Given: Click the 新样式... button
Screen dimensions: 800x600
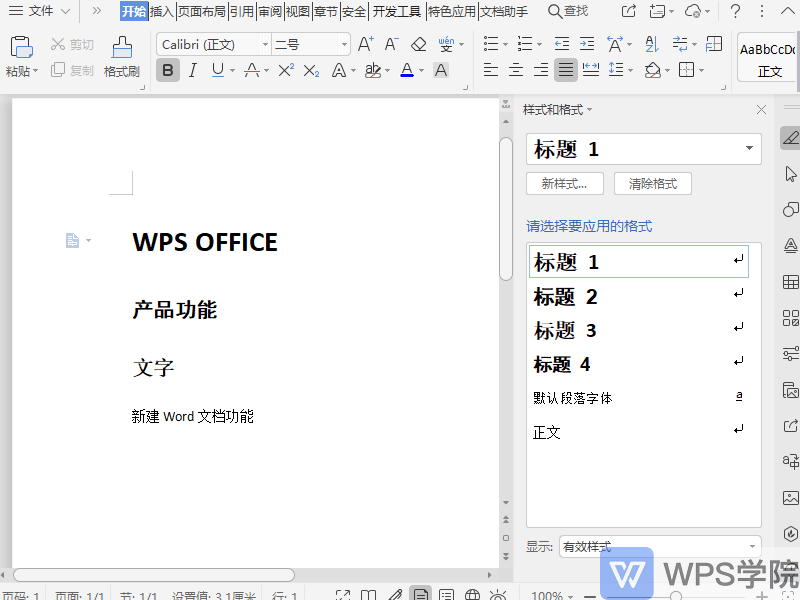Looking at the screenshot, I should (x=565, y=184).
